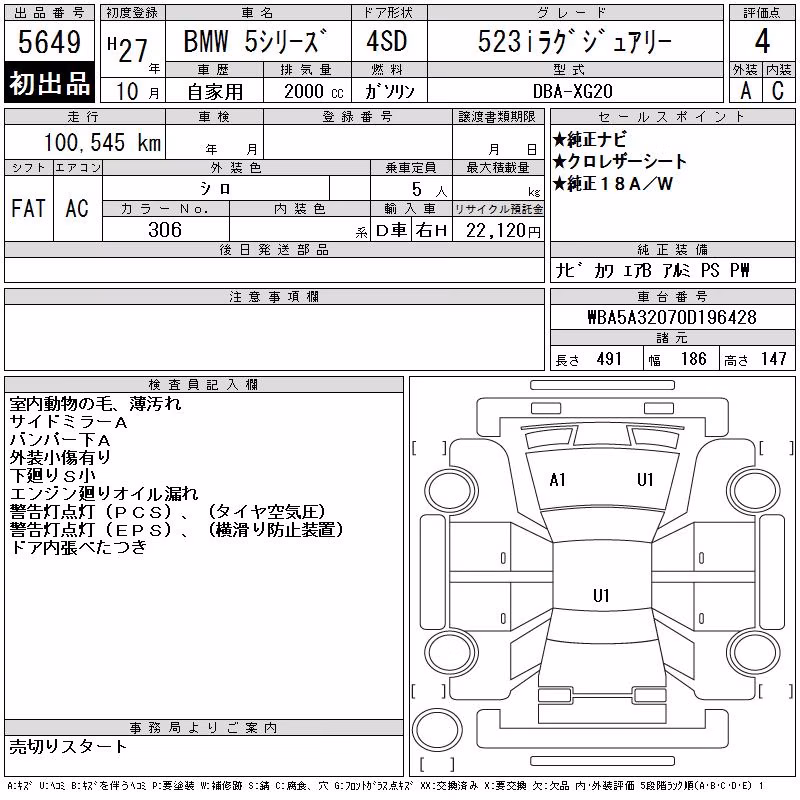Click the A1 mark on hood diagram
This screenshot has width=800, height=800.
pos(557,480)
